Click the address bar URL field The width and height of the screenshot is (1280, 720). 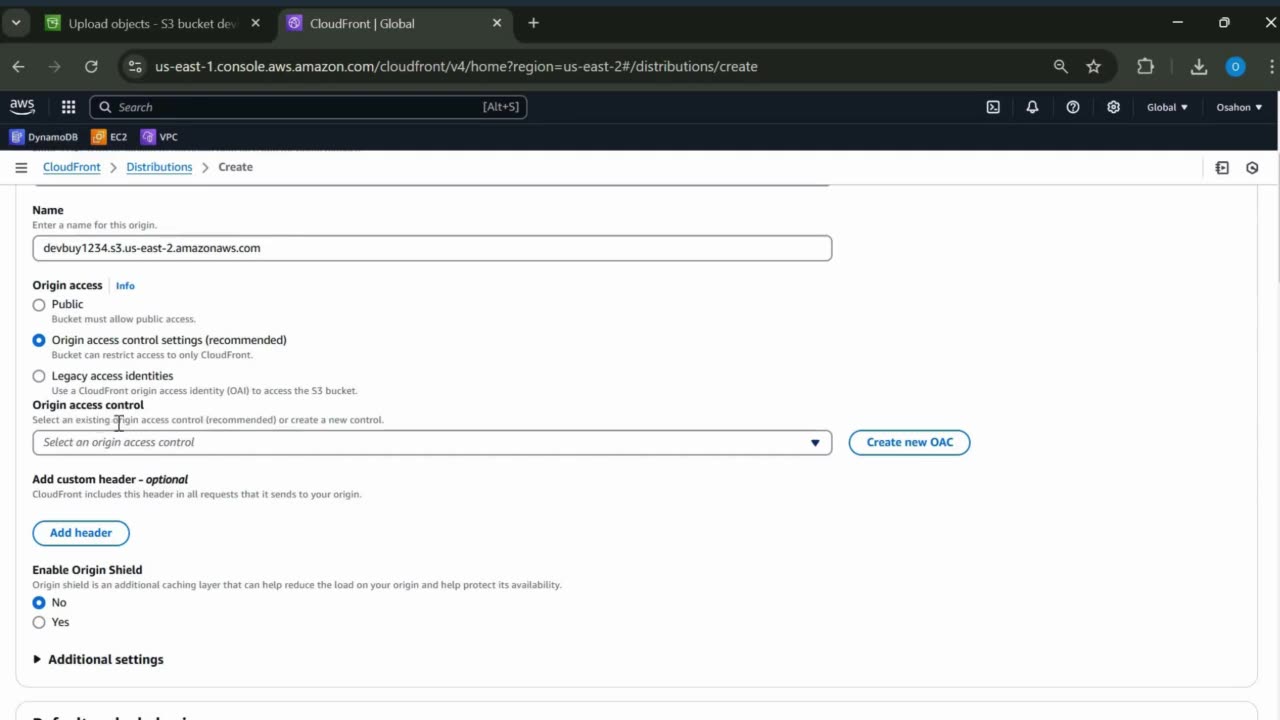pos(456,66)
